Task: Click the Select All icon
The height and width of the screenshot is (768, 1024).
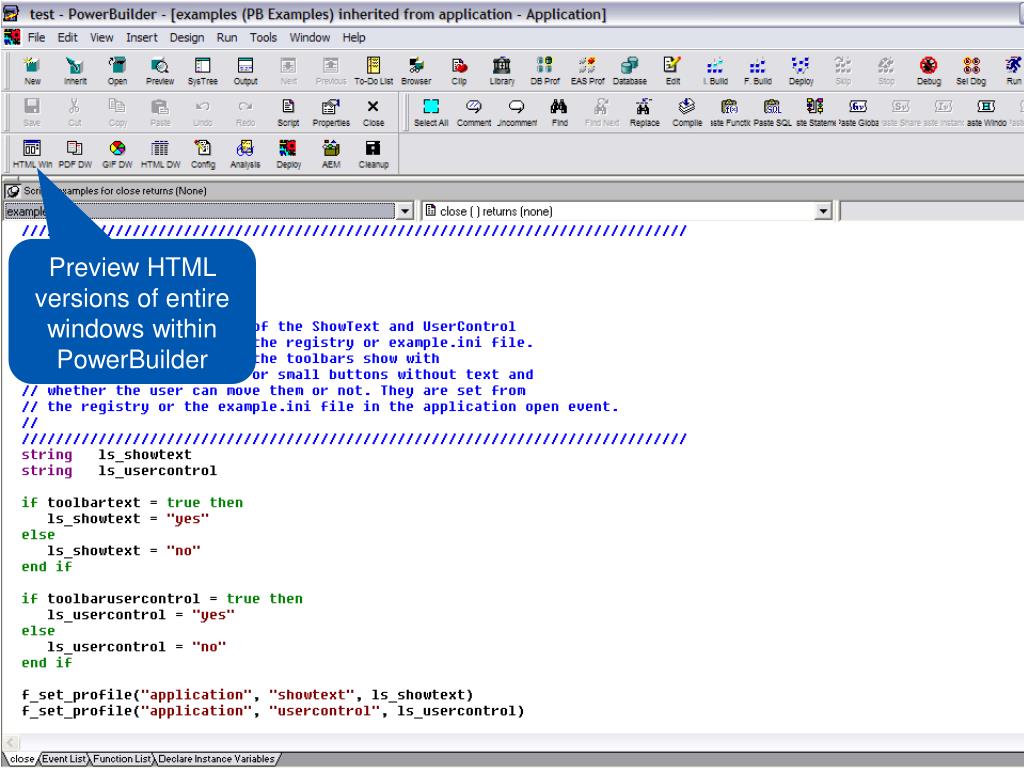Action: coord(431,112)
